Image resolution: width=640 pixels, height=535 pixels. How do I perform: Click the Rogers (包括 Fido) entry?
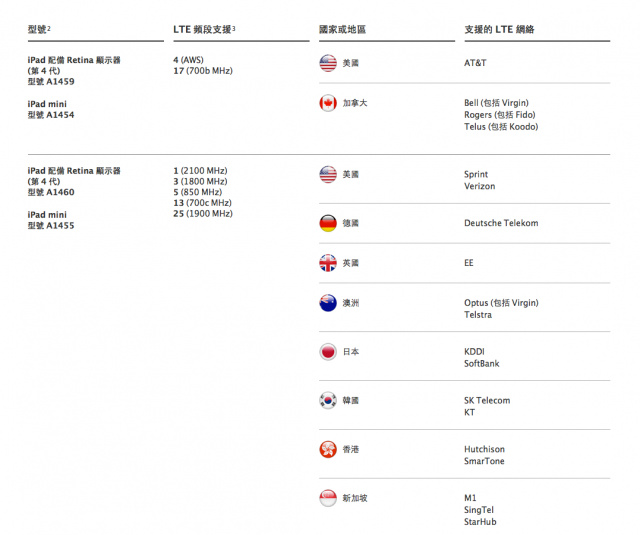[x=500, y=115]
